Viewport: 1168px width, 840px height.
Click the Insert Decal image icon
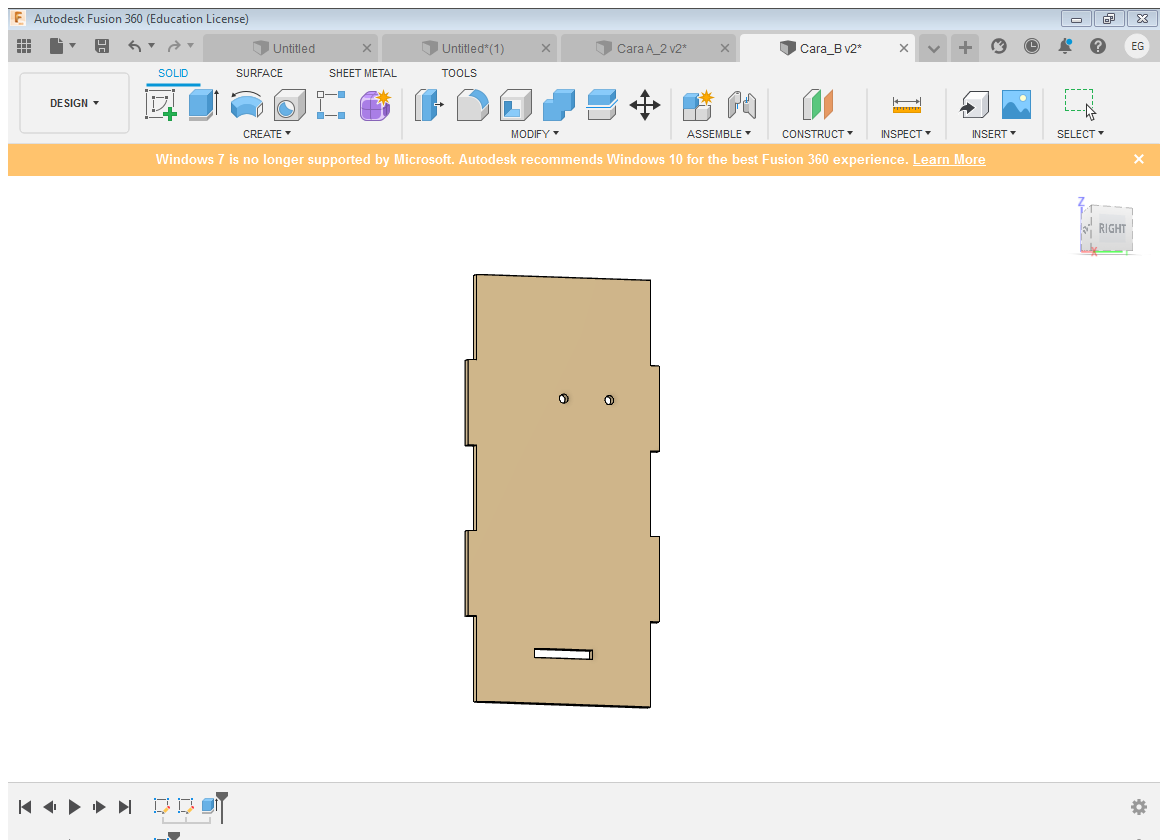(1016, 105)
